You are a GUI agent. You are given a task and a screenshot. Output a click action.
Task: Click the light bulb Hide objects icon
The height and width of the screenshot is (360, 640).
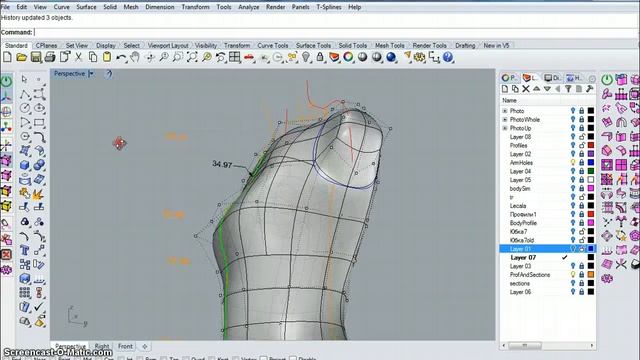pyautogui.click(x=306, y=57)
